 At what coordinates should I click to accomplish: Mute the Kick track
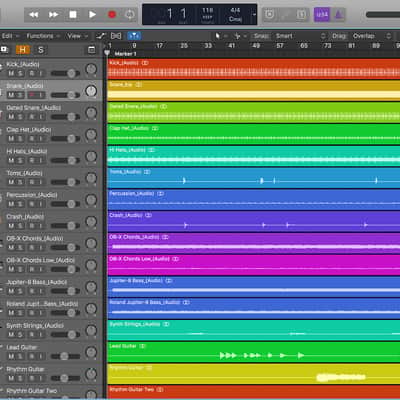tap(11, 73)
